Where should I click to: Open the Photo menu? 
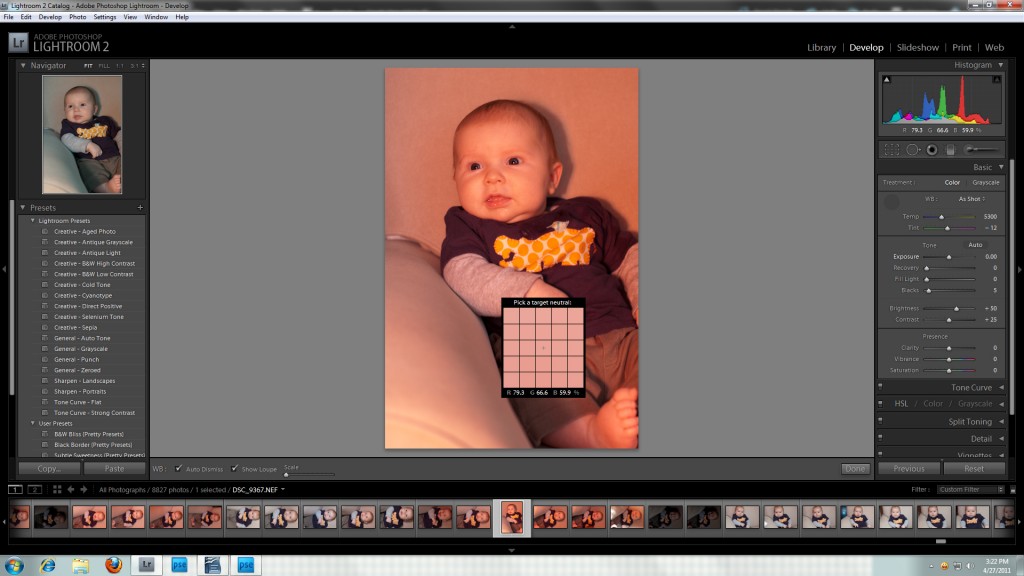coord(78,17)
